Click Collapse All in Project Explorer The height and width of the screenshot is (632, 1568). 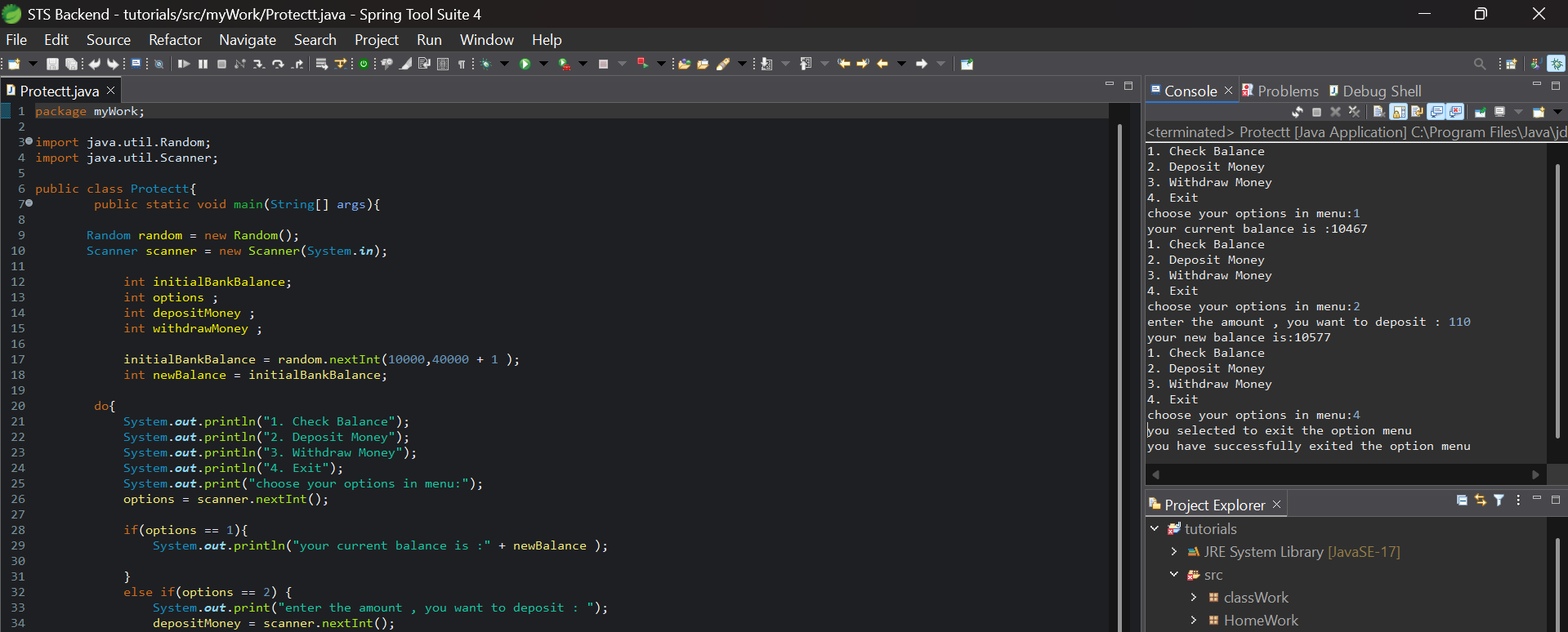[1462, 501]
